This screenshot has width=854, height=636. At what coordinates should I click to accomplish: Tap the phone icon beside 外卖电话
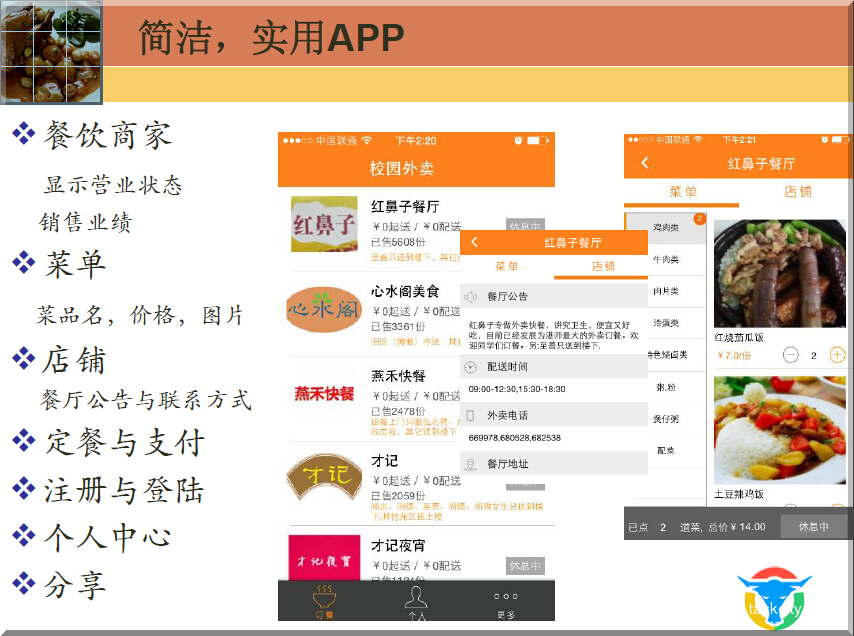(x=471, y=415)
